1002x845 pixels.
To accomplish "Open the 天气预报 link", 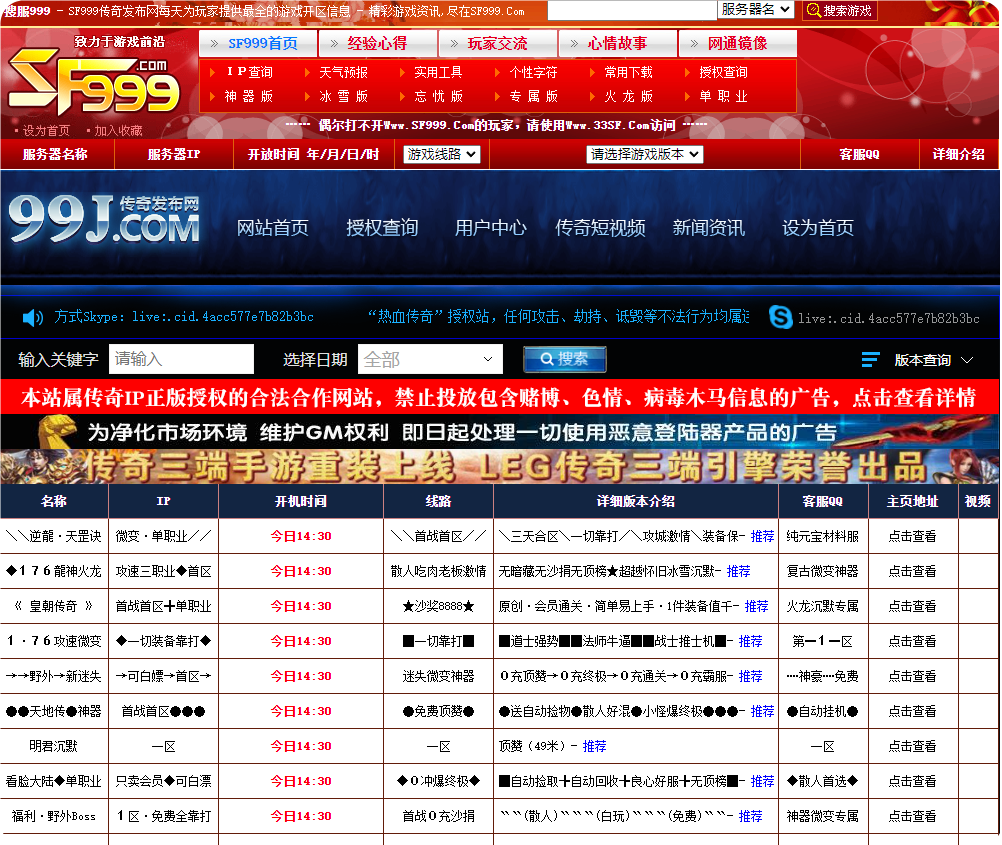I will pos(343,73).
